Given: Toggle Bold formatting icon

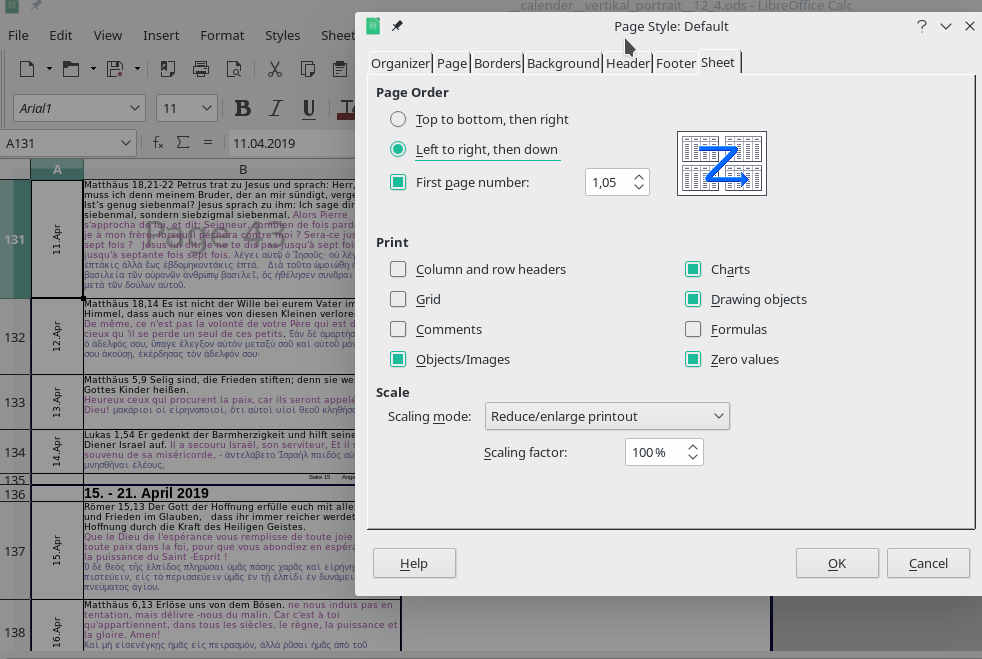Looking at the screenshot, I should (x=242, y=108).
